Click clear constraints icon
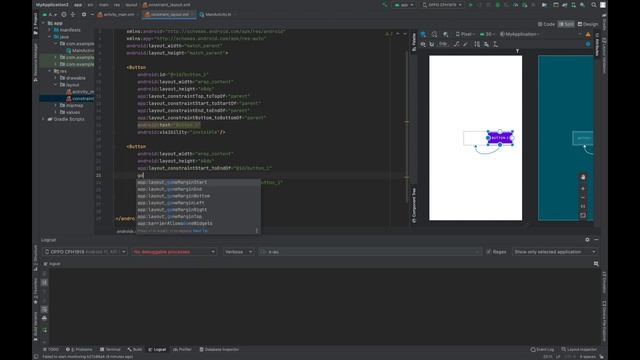Screen dimensions: 640x360 [456, 44]
